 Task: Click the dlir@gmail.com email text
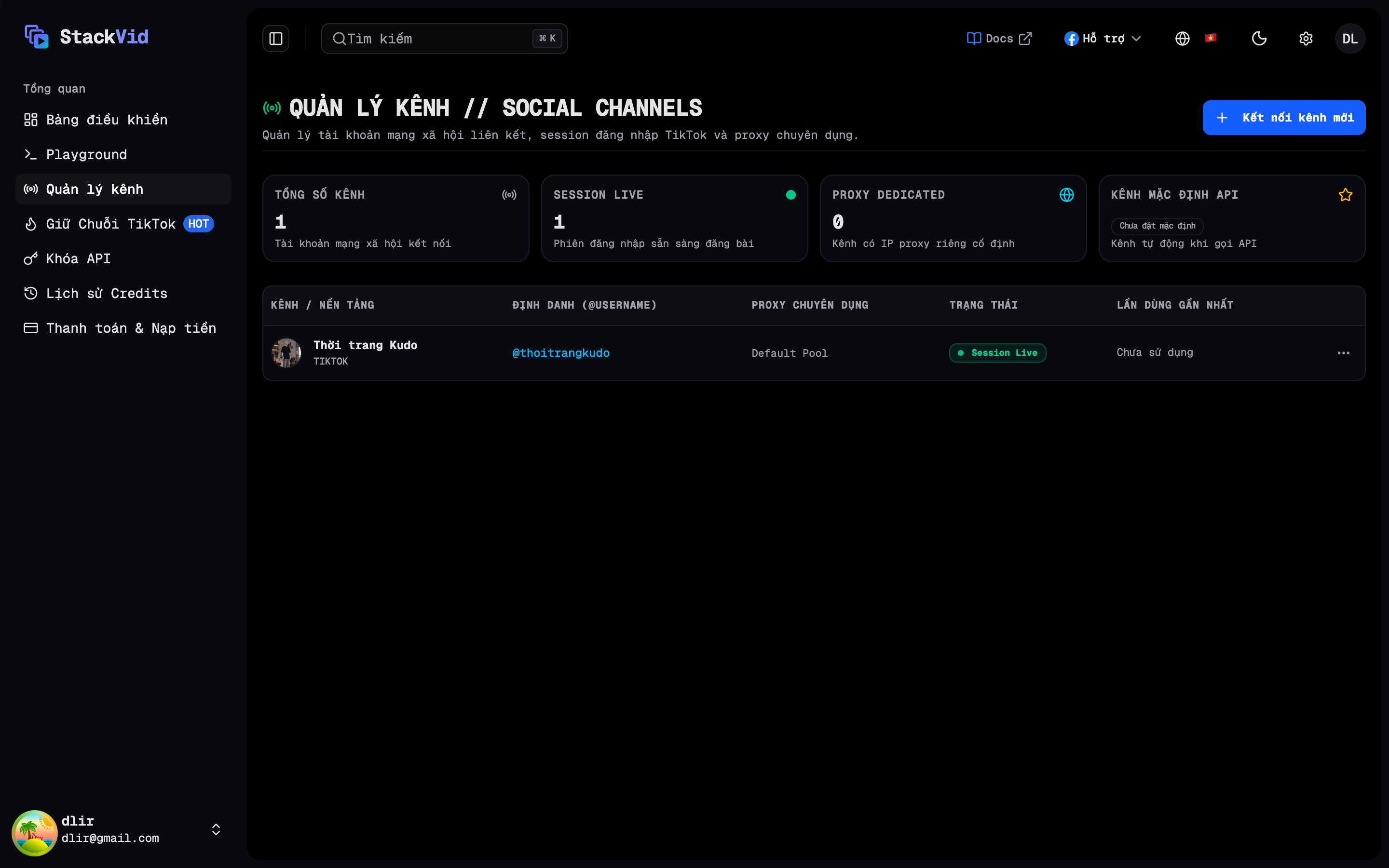coord(110,838)
